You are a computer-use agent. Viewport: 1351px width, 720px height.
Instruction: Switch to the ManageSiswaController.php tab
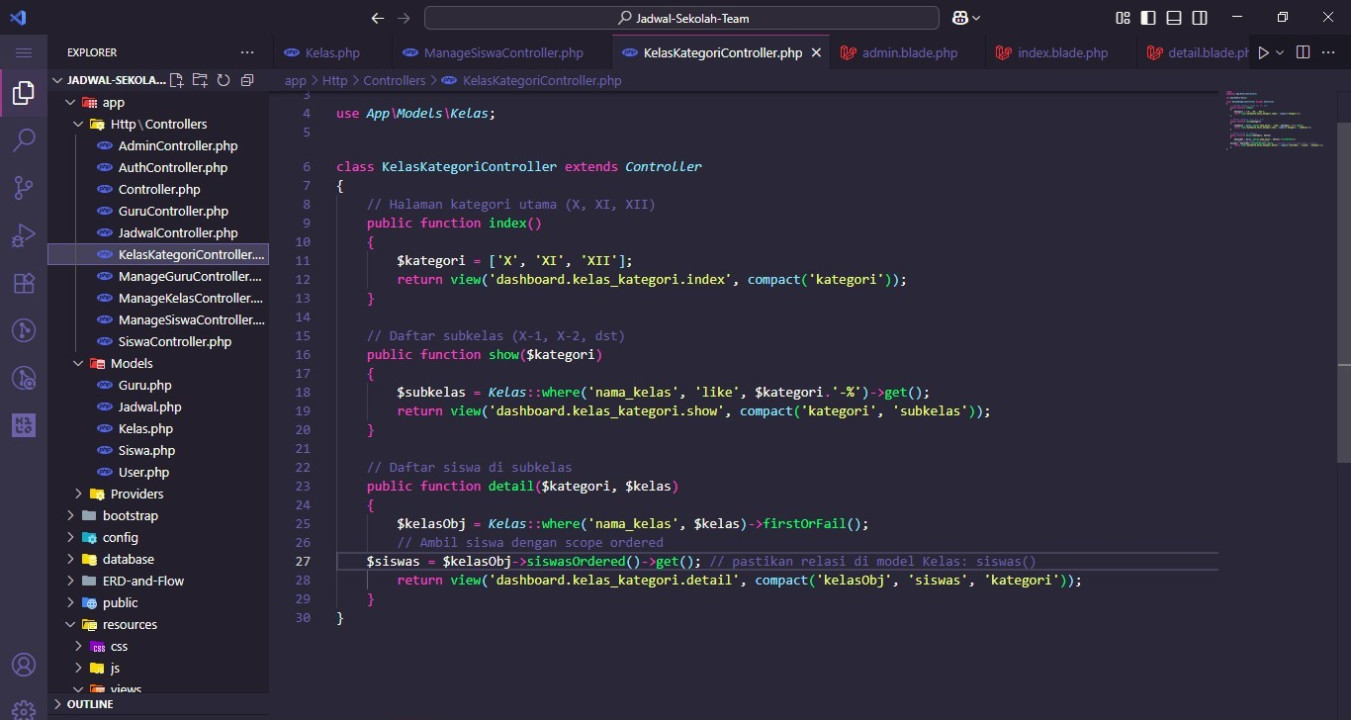(x=503, y=53)
